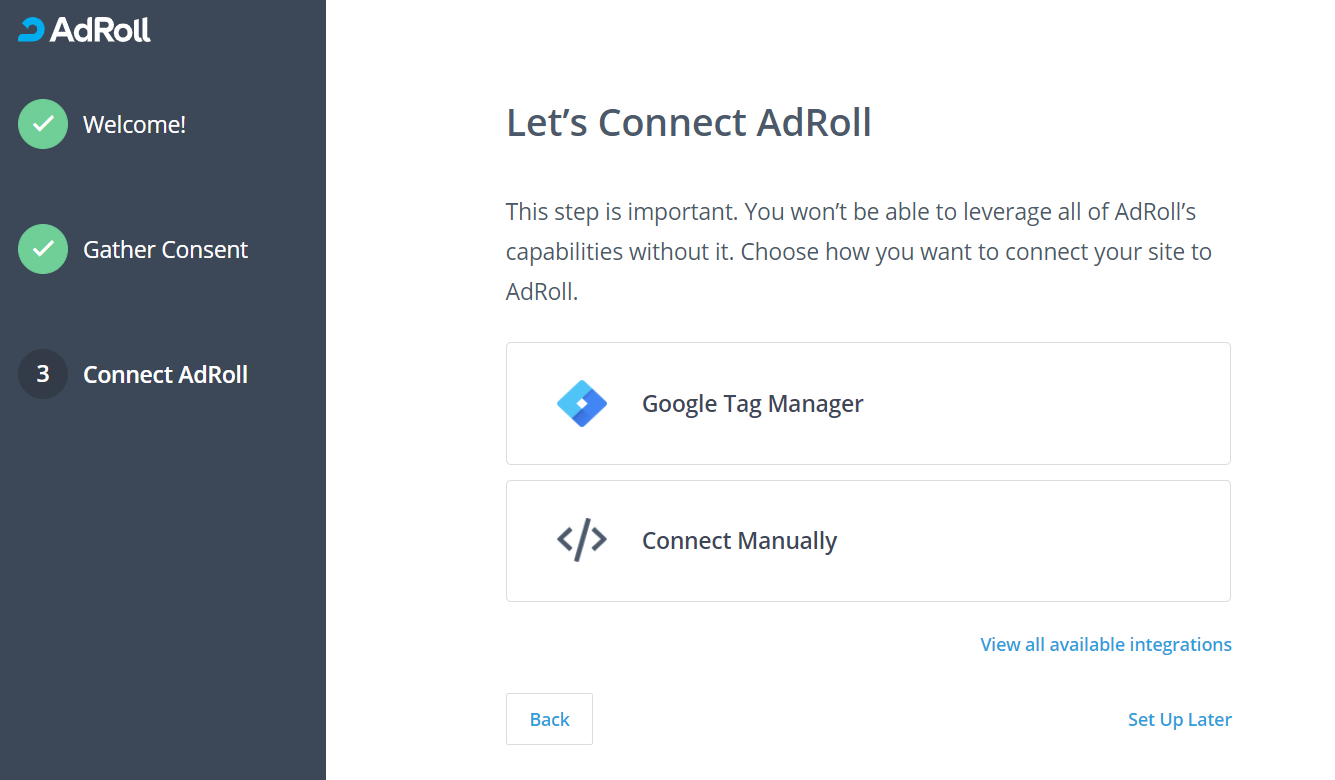Click the Let's Connect AdRoll heading

[689, 123]
